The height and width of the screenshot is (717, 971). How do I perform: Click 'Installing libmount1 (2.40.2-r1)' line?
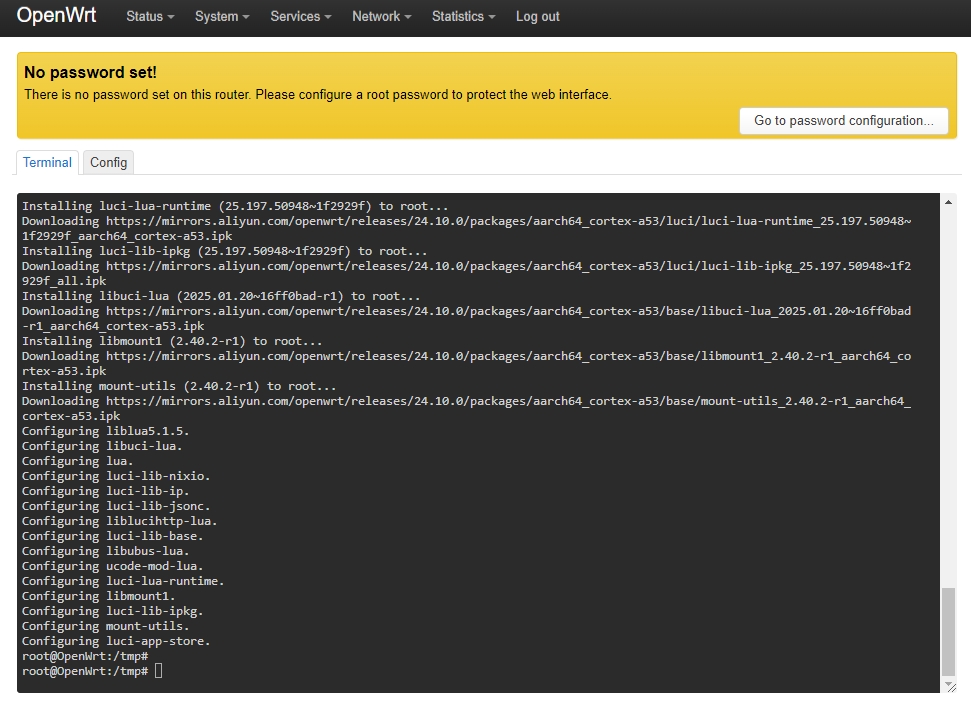coord(172,341)
